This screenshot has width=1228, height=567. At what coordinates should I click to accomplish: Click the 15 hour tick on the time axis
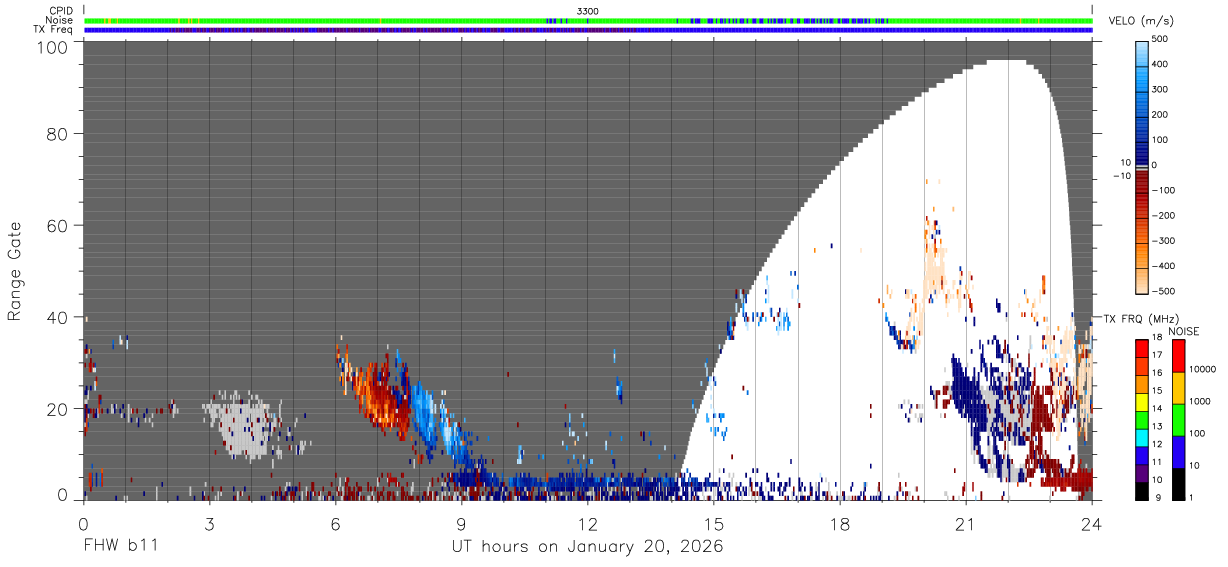(x=713, y=523)
